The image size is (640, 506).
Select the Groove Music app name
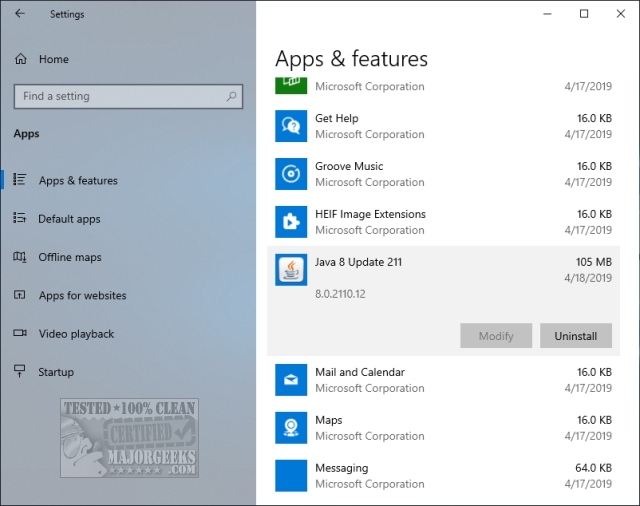(349, 166)
